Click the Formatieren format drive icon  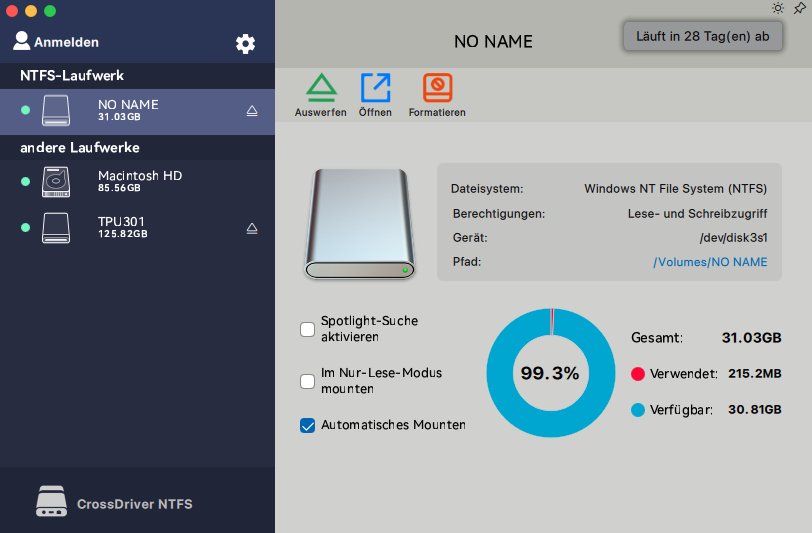(438, 88)
